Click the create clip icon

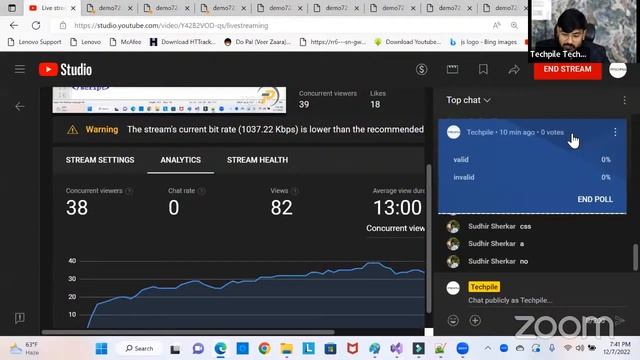452,69
